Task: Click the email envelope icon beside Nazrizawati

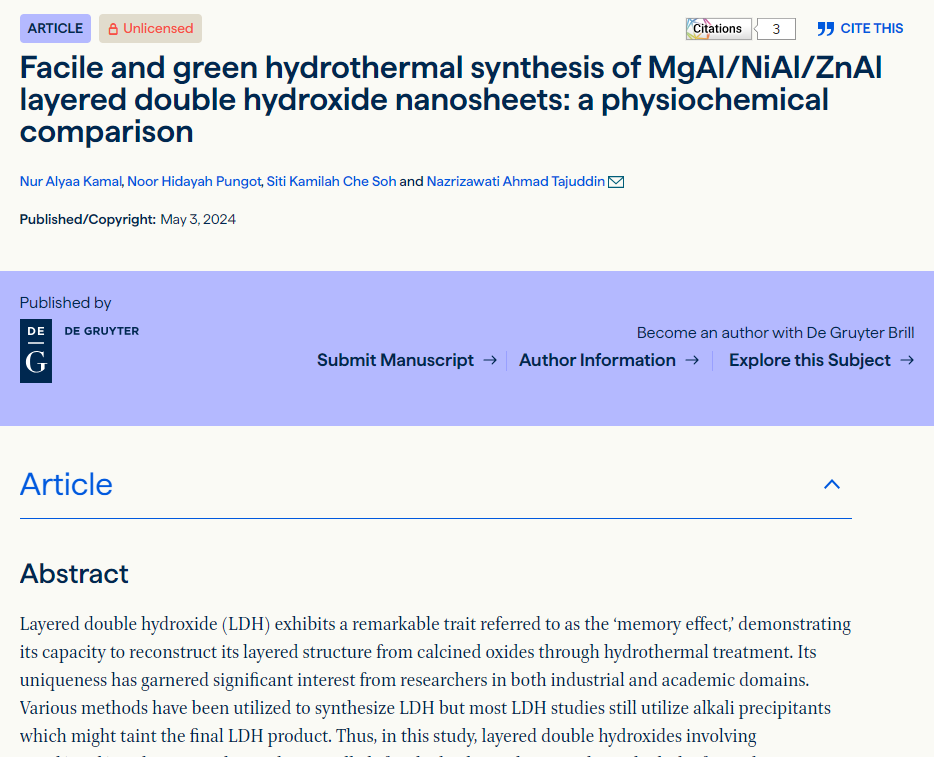Action: (616, 182)
